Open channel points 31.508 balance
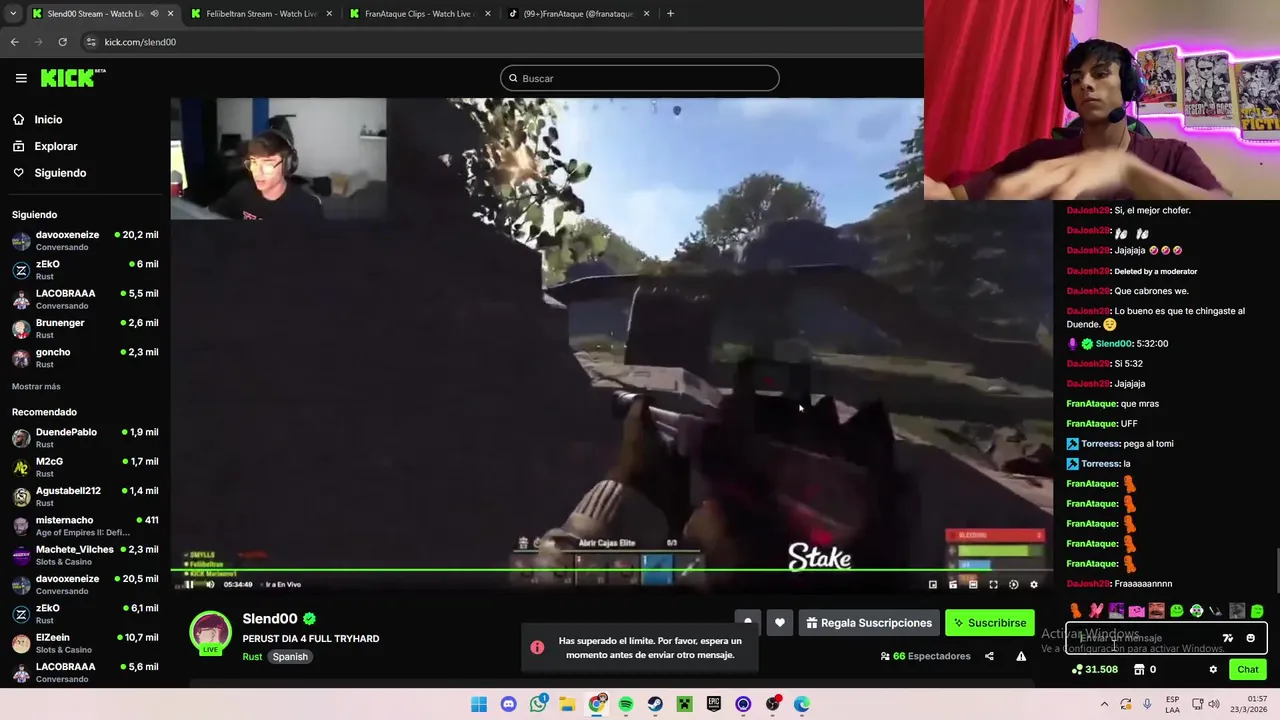This screenshot has height=720, width=1280. [1095, 670]
